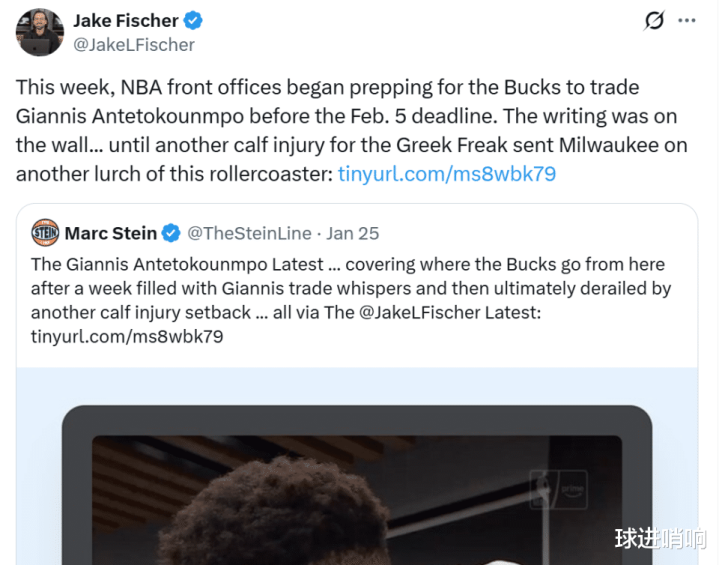Click the Jan 25 timestamp
719x565 pixels.
[x=353, y=233]
